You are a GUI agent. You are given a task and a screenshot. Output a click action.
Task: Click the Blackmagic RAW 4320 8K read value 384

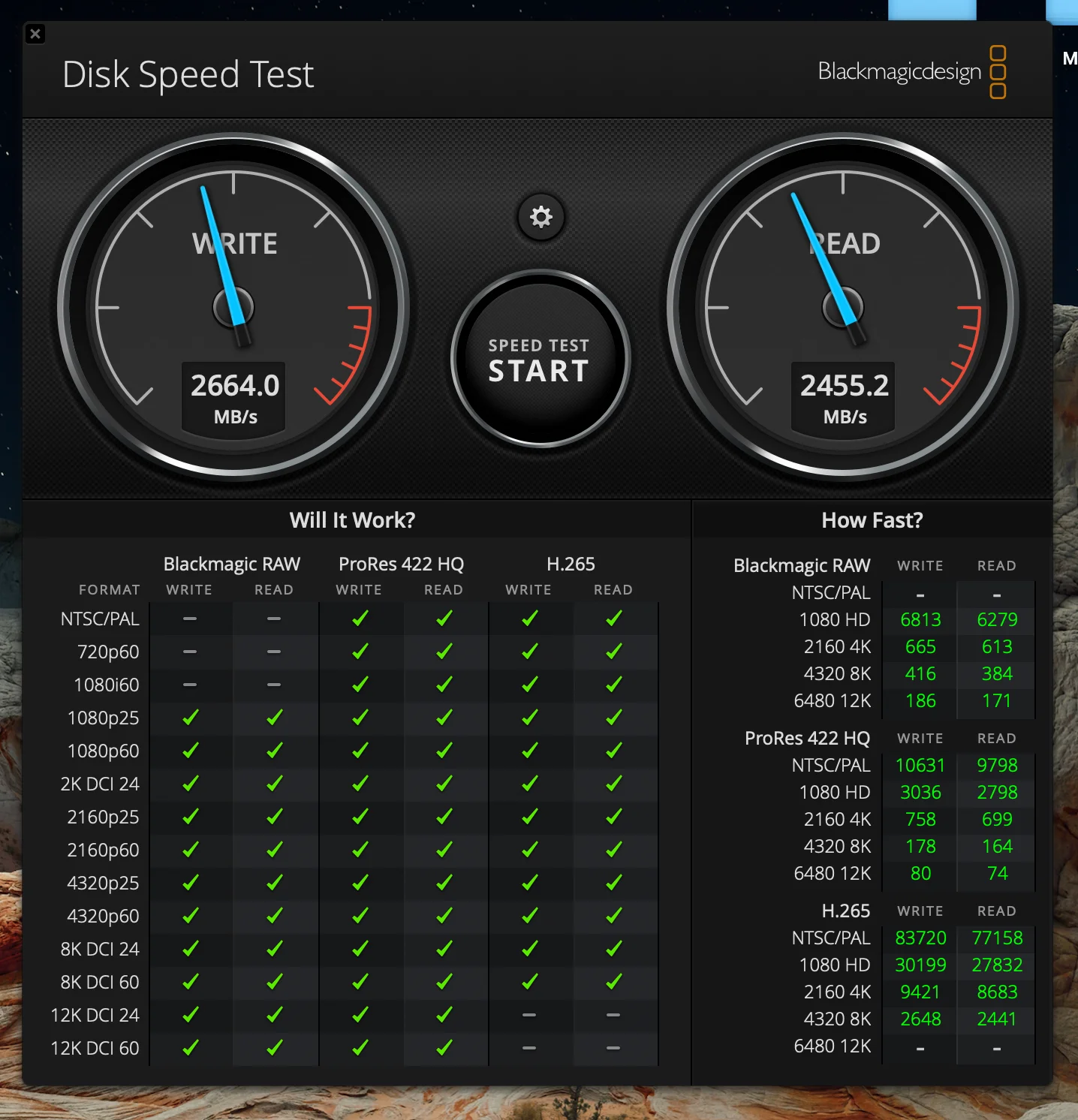coord(997,673)
